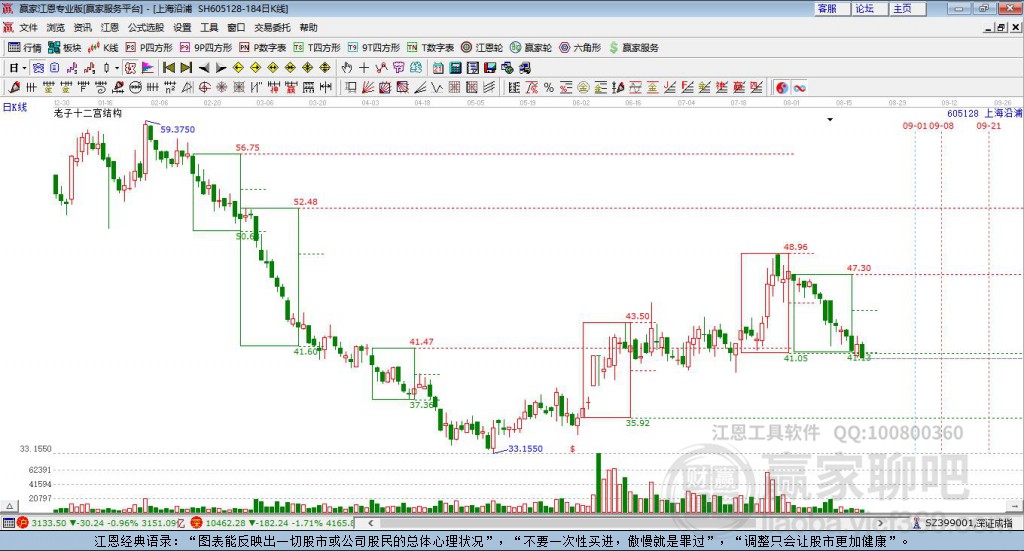Screen dimensions: 1024x551
Task: Jump to first bar icon
Action: click(x=169, y=68)
